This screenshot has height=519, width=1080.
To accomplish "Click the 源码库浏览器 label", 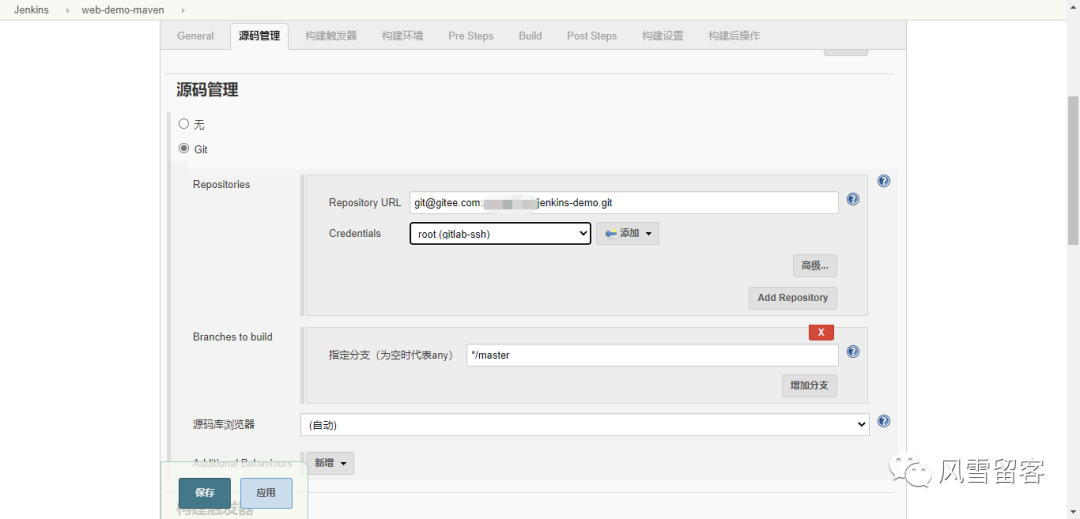I will point(223,424).
